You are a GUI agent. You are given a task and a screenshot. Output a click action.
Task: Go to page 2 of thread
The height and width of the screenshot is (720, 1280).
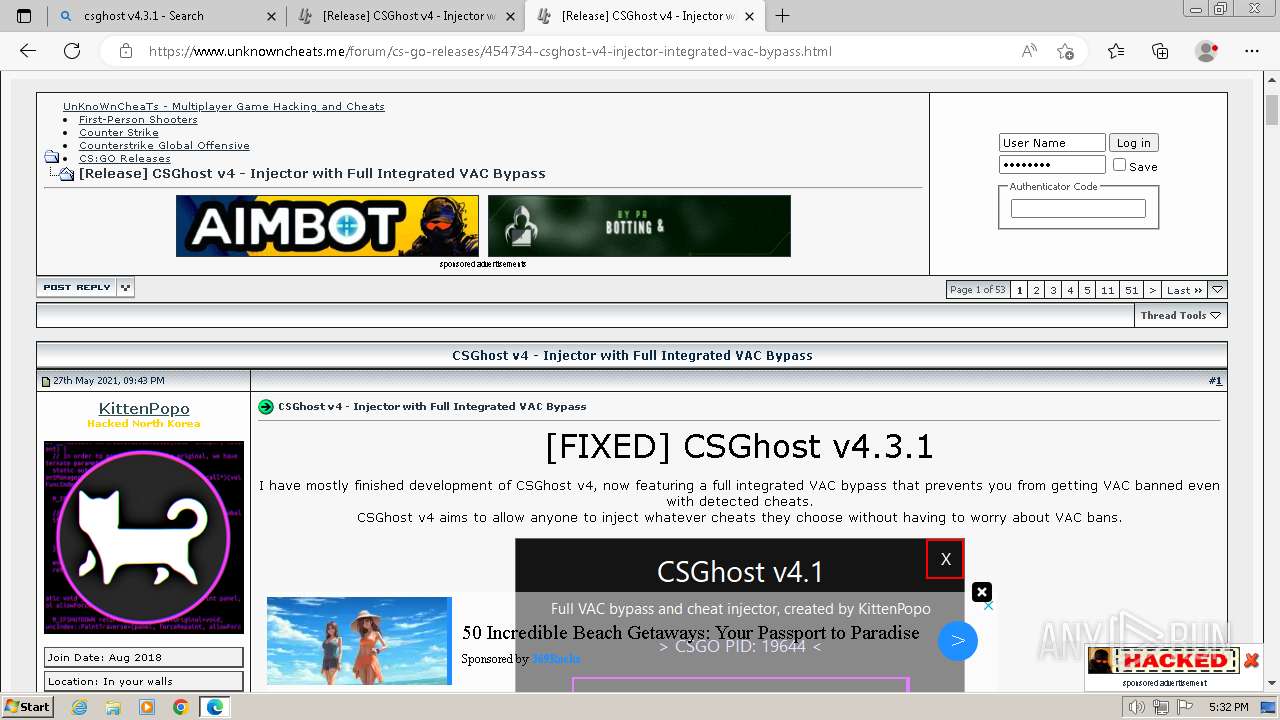tap(1036, 290)
